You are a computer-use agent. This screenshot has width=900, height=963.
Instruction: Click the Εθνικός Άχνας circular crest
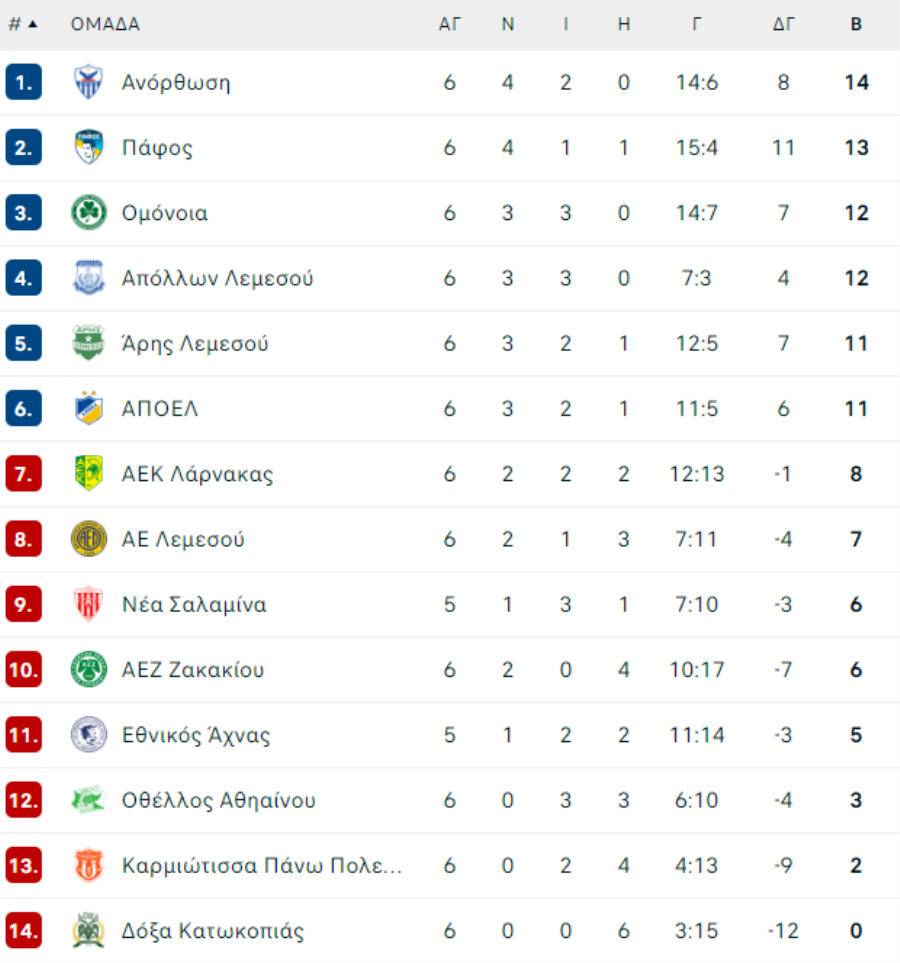tap(88, 735)
